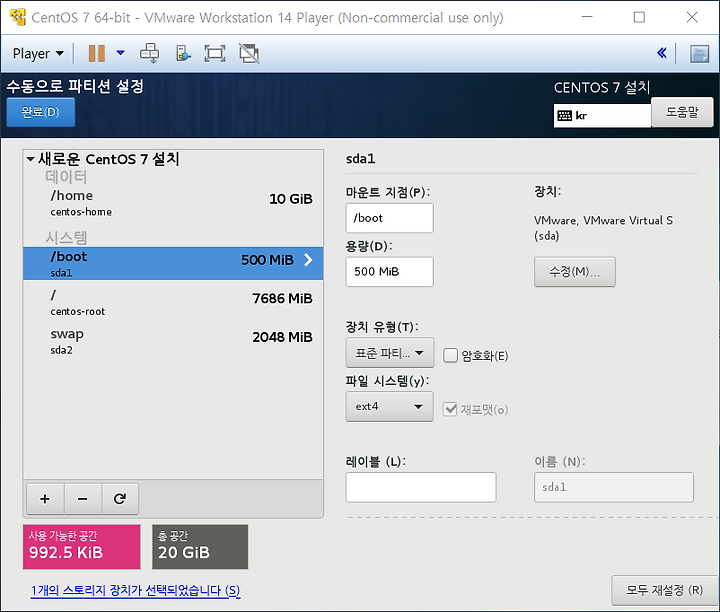Click the 용량 500 MiB input field
The width and height of the screenshot is (720, 612).
tap(389, 272)
